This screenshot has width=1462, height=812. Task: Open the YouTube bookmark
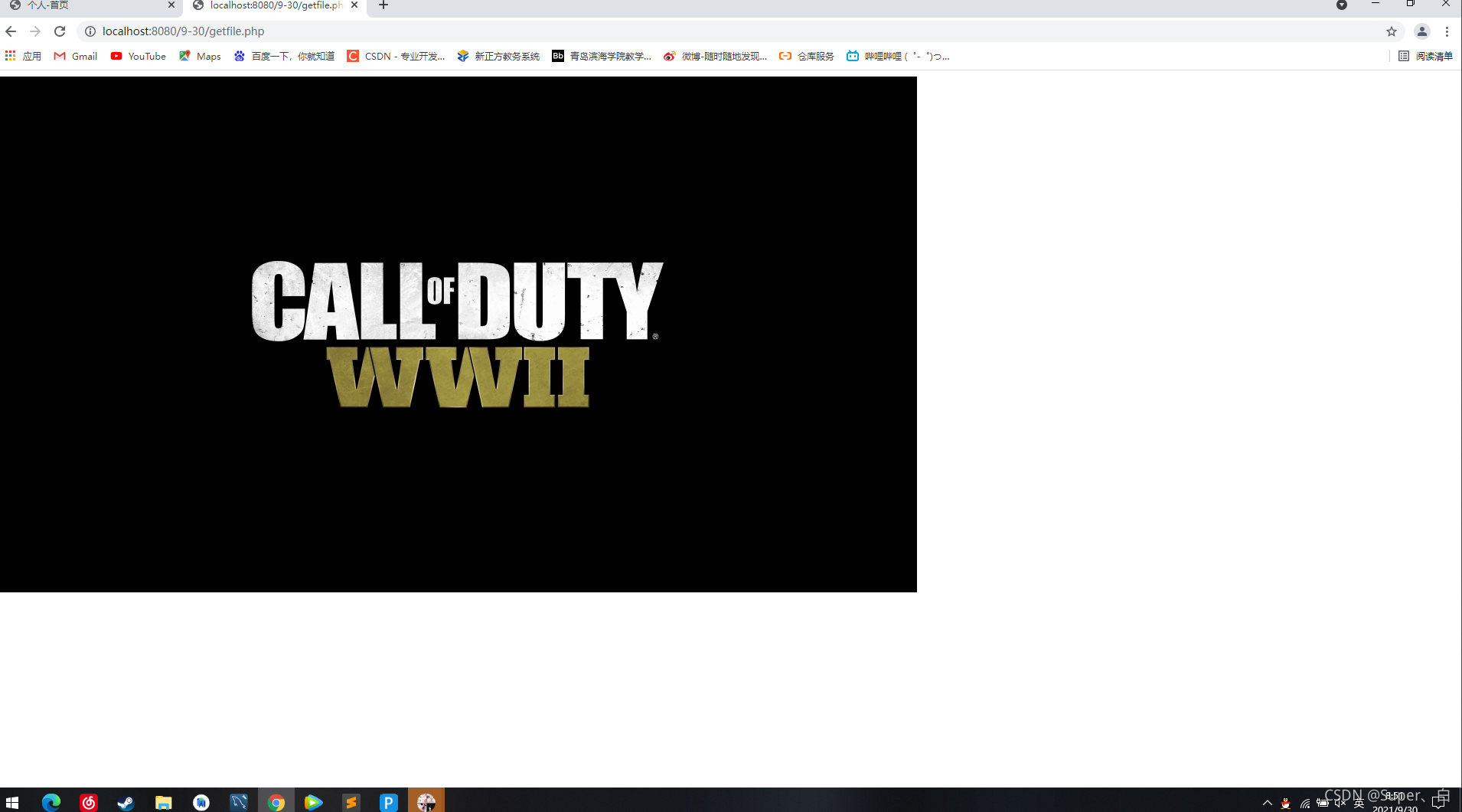138,56
